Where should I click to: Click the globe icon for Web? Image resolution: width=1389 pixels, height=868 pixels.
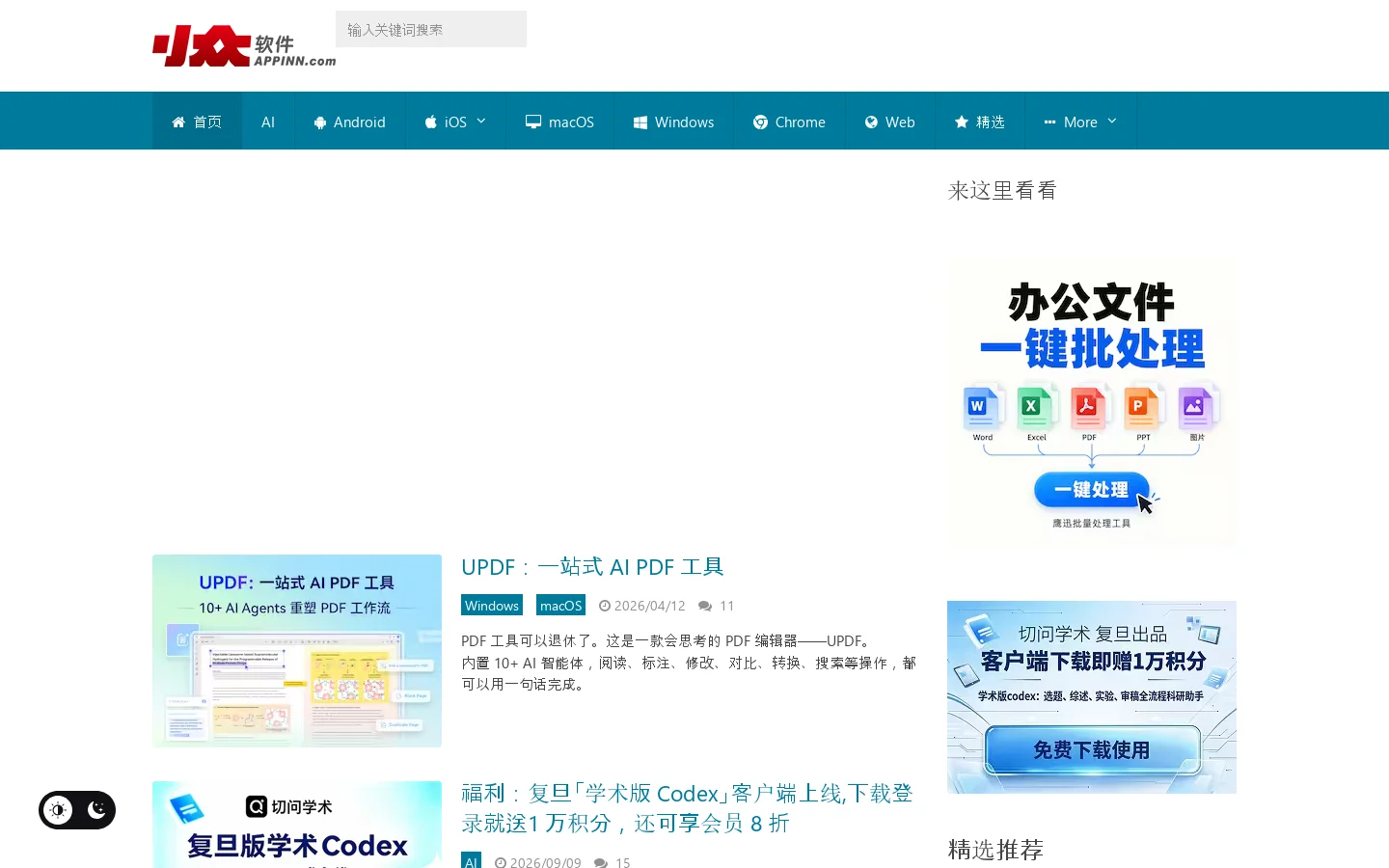click(871, 122)
